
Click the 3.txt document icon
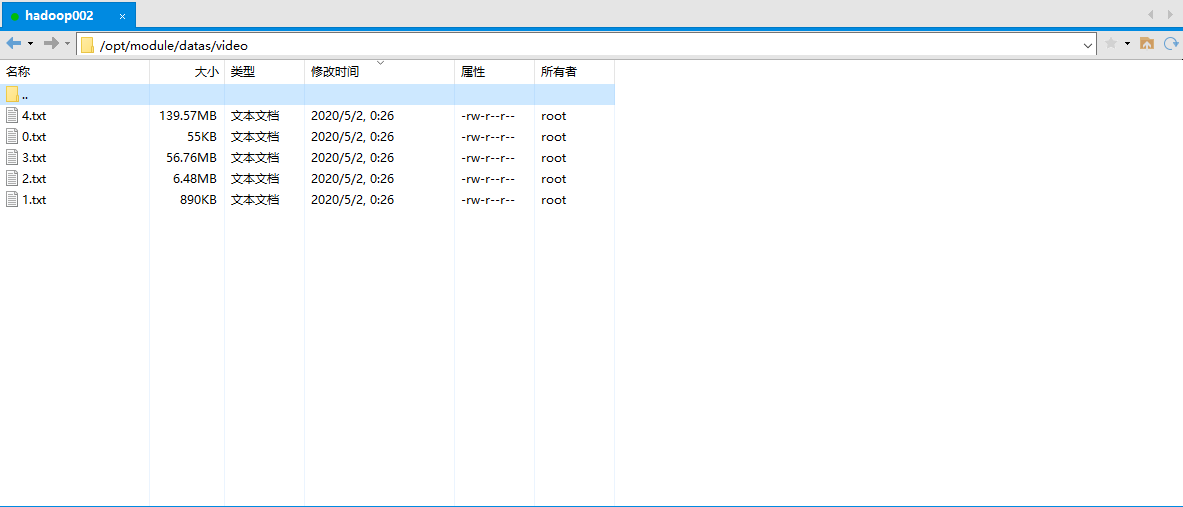(12, 158)
